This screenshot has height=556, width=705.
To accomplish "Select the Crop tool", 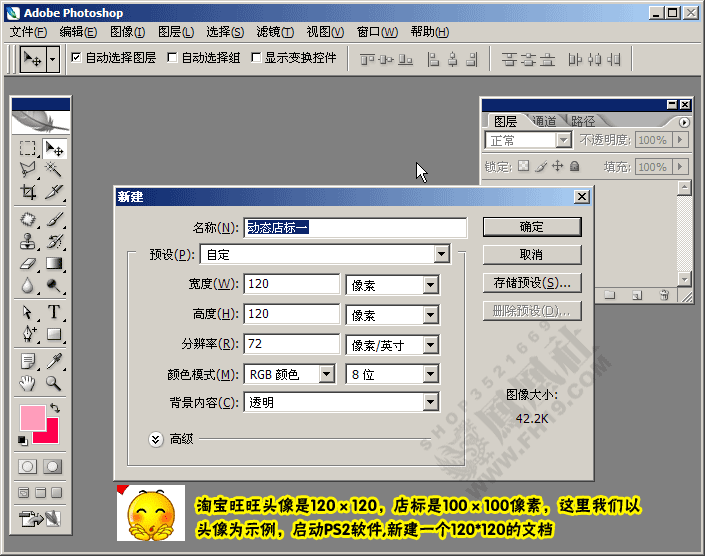I will click(27, 192).
